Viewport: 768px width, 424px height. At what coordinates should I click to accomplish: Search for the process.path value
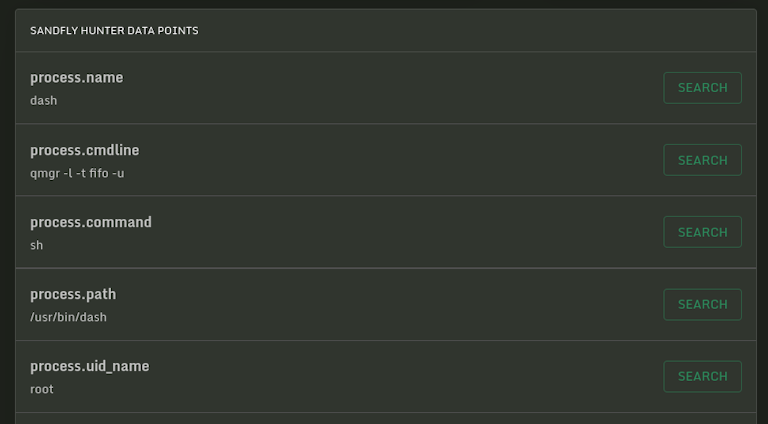coord(702,304)
